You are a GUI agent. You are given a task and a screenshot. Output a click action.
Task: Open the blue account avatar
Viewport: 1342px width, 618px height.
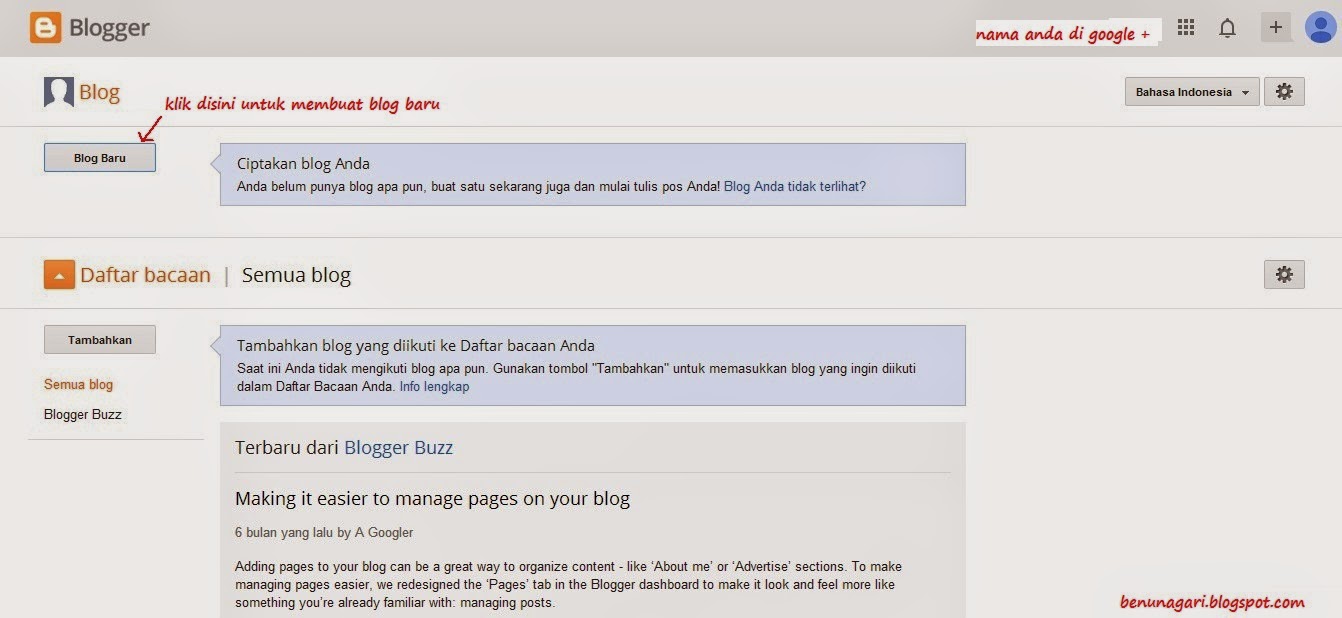tap(1320, 27)
